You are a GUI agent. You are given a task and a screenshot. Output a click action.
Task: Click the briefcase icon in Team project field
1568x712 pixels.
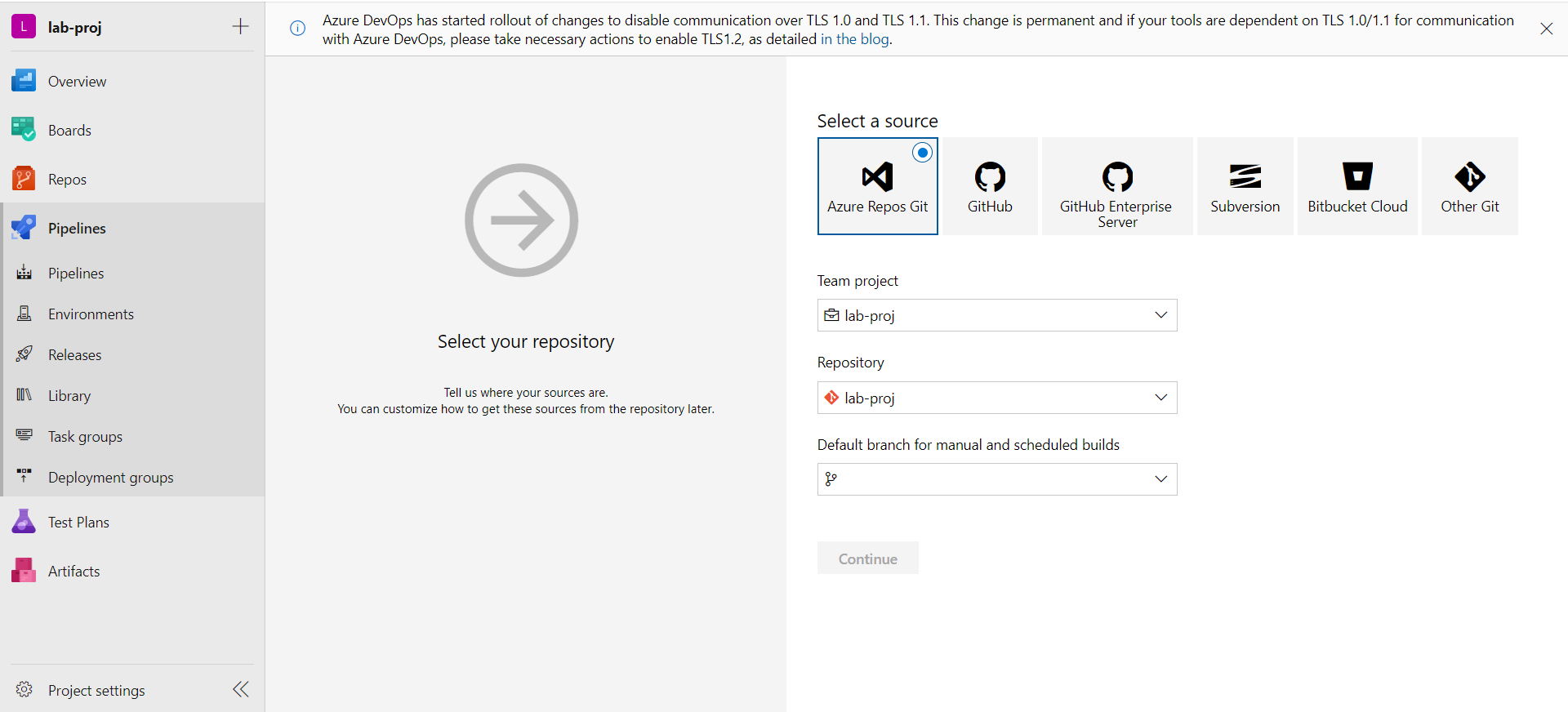click(x=831, y=315)
